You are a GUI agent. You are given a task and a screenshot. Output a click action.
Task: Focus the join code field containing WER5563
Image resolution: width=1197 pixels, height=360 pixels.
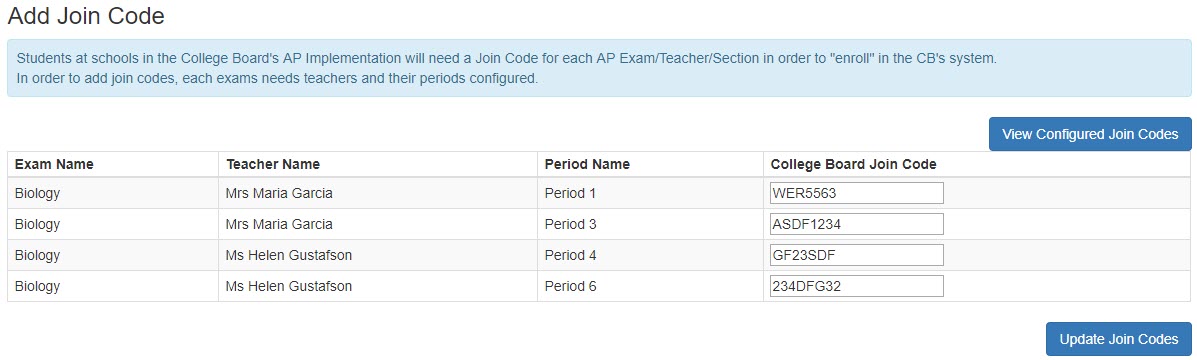(857, 193)
